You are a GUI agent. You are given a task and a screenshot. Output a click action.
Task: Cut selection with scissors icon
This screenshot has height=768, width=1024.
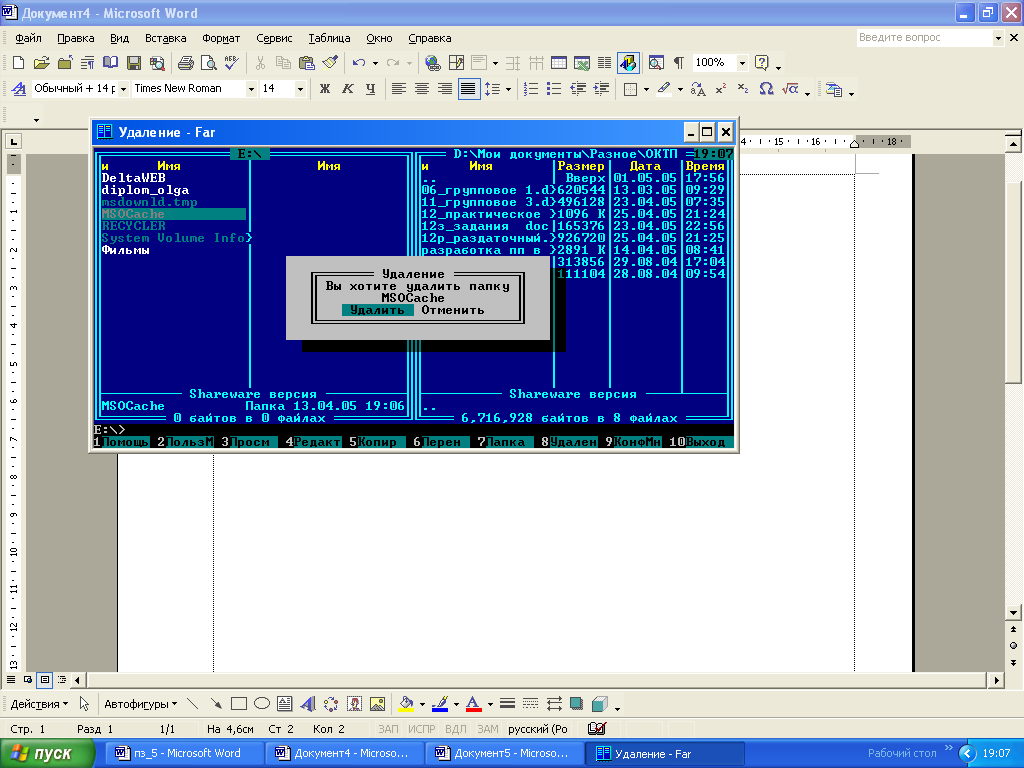pyautogui.click(x=260, y=63)
